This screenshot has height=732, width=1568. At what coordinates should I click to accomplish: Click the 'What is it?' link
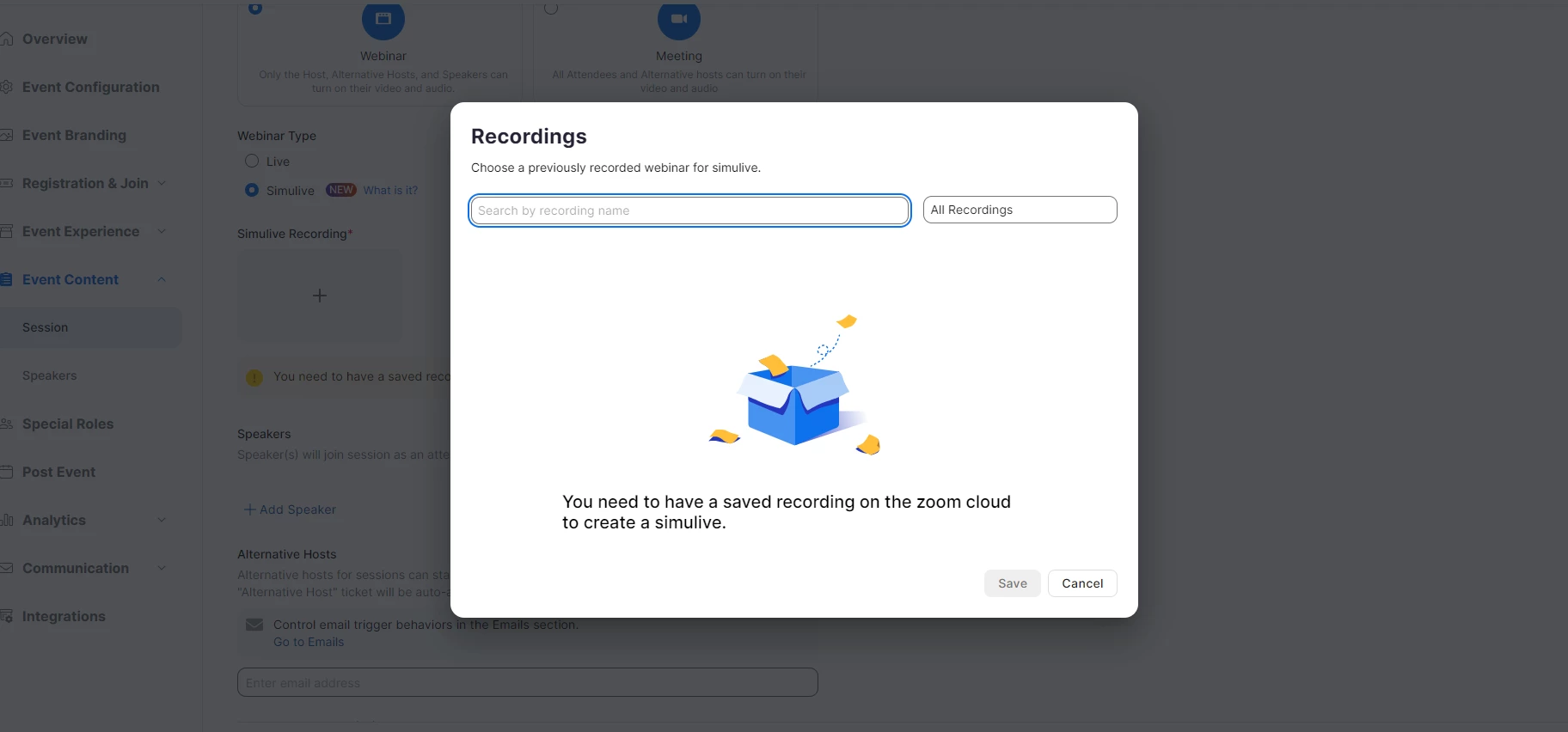tap(390, 190)
